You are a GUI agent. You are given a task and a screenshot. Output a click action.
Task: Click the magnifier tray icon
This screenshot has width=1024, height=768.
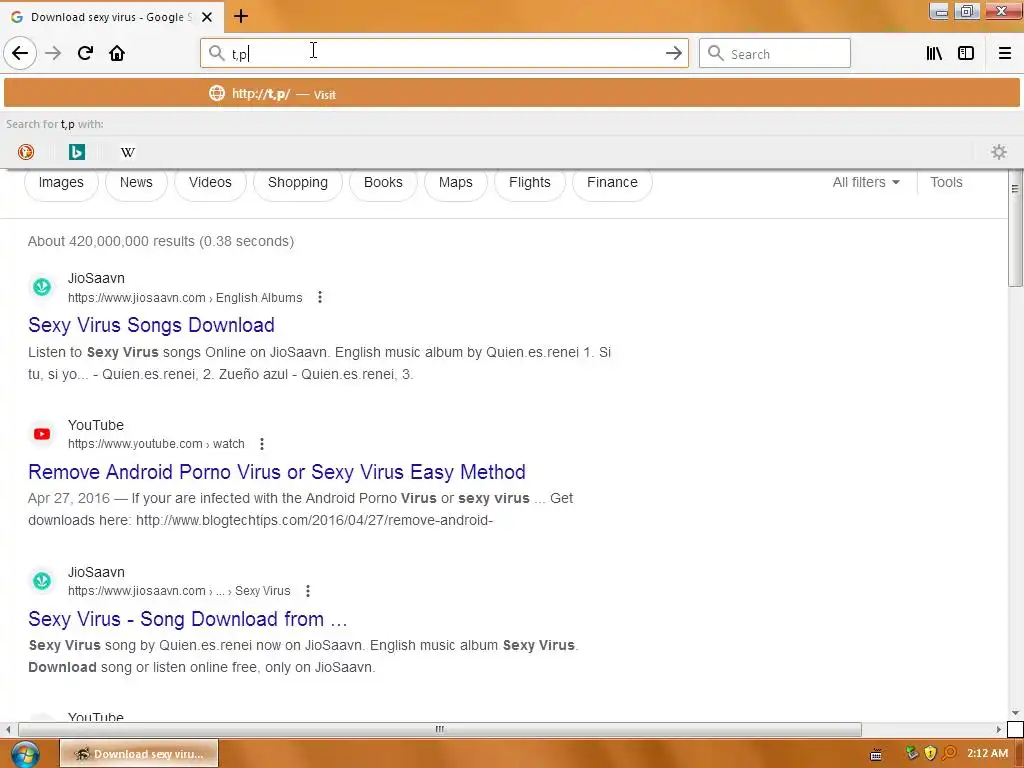tap(949, 753)
